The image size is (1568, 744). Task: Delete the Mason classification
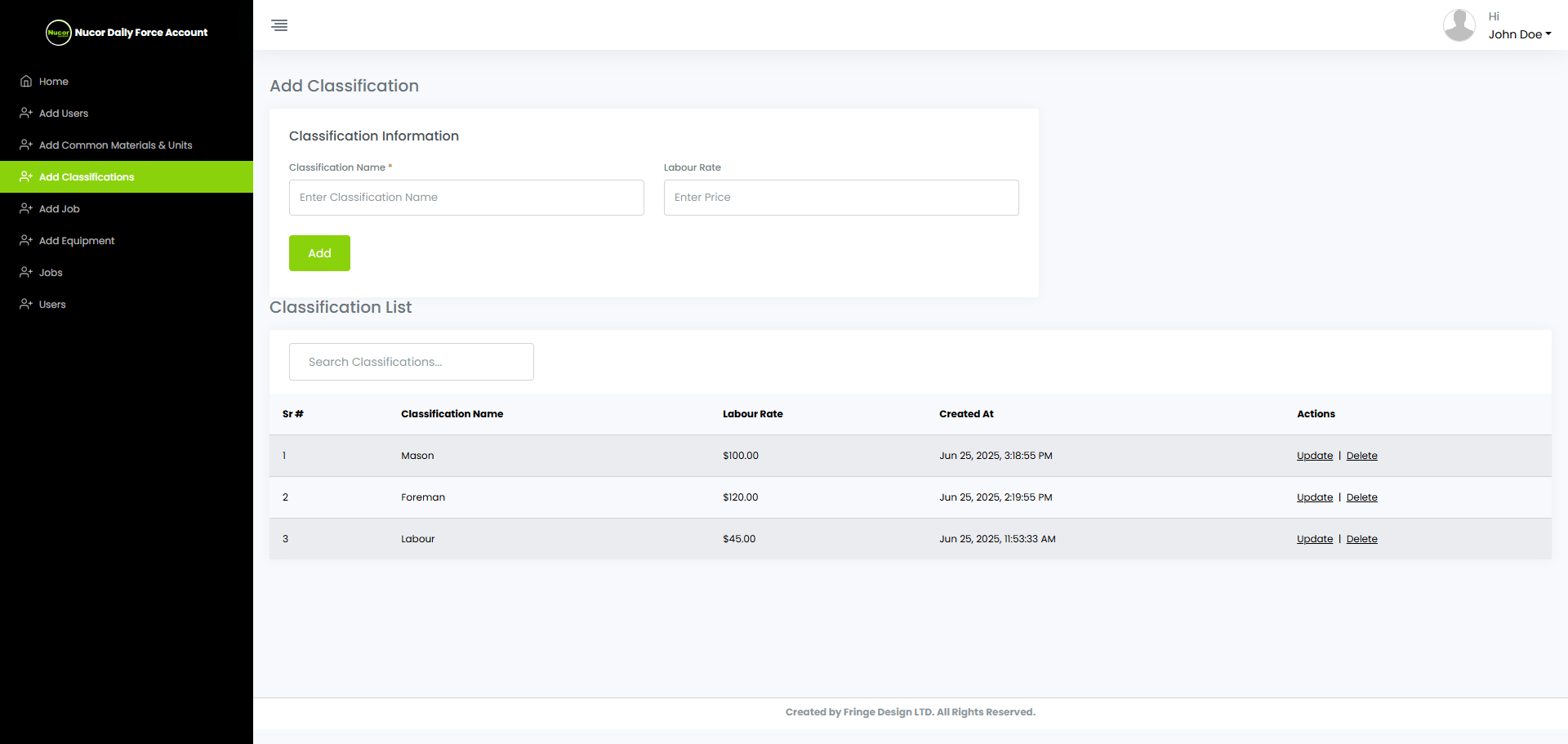pos(1361,456)
